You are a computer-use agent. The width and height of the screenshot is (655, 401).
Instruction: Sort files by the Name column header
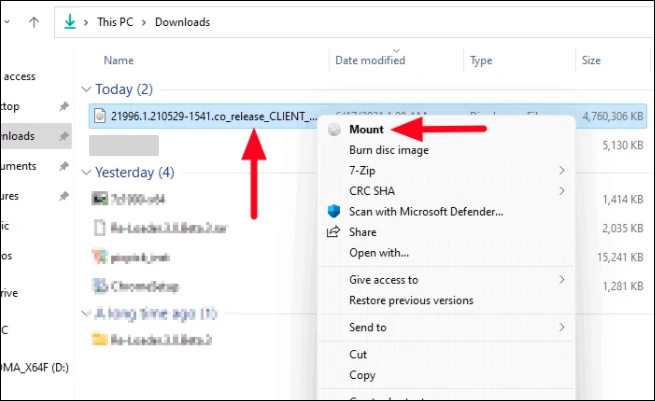[x=119, y=60]
